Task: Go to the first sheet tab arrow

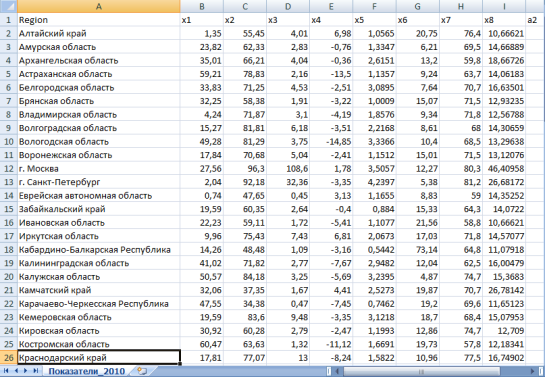Action: point(6,371)
